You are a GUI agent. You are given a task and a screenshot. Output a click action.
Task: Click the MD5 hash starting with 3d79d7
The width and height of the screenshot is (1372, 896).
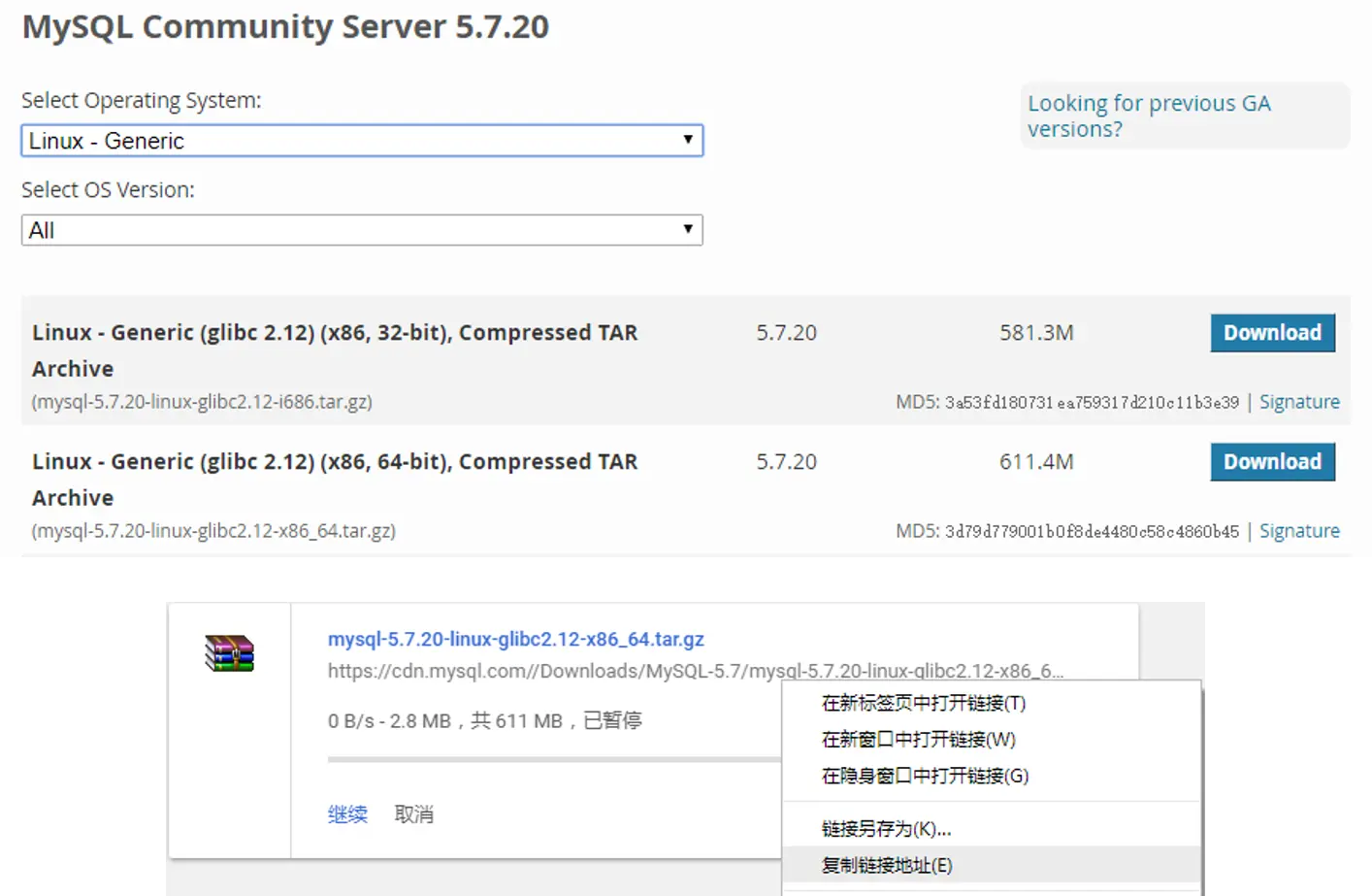tap(1092, 531)
